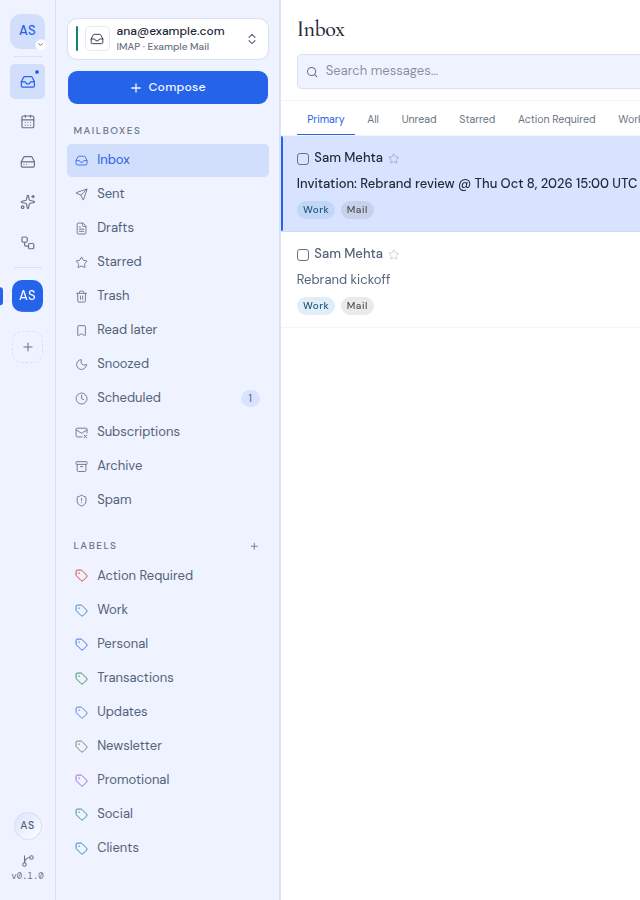This screenshot has height=900, width=640.
Task: Open the mail inbox icon in the left rail
Action: point(28,82)
